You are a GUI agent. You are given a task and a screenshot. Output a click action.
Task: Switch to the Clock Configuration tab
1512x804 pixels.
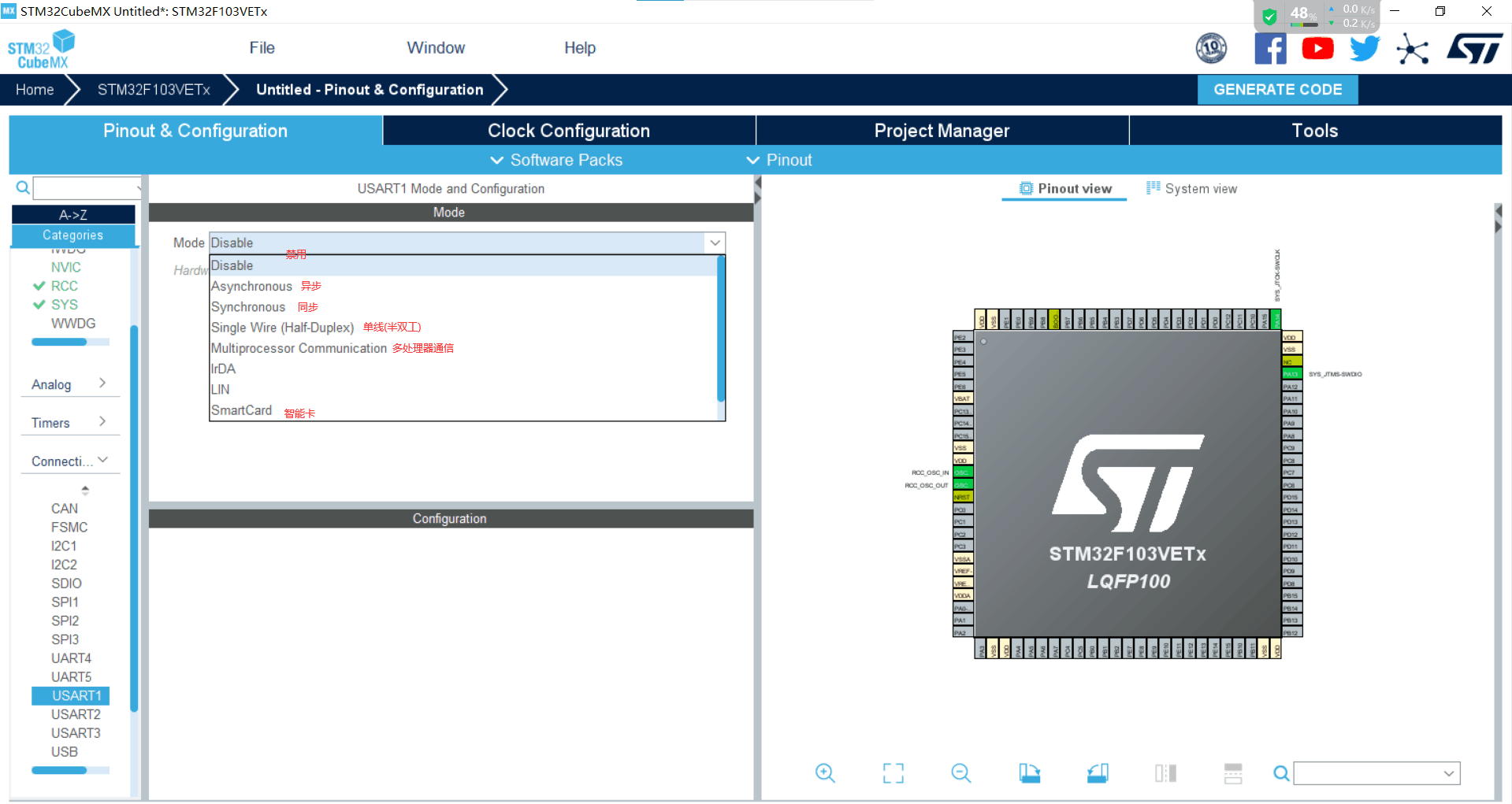(x=569, y=131)
